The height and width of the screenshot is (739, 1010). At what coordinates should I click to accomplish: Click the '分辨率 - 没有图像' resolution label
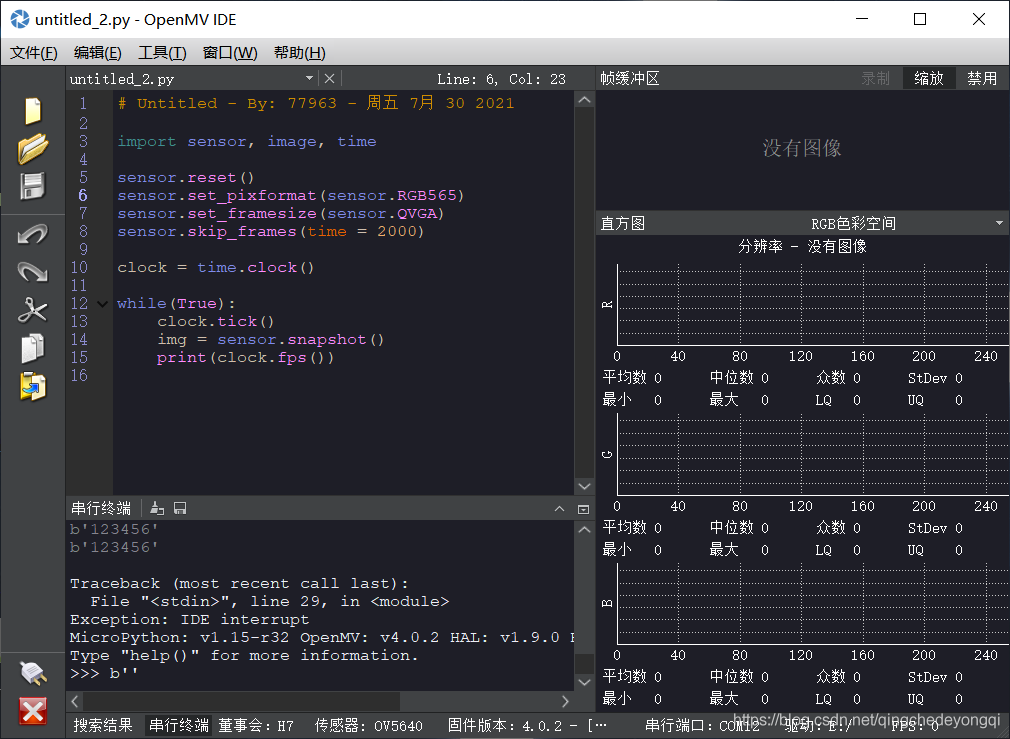802,247
